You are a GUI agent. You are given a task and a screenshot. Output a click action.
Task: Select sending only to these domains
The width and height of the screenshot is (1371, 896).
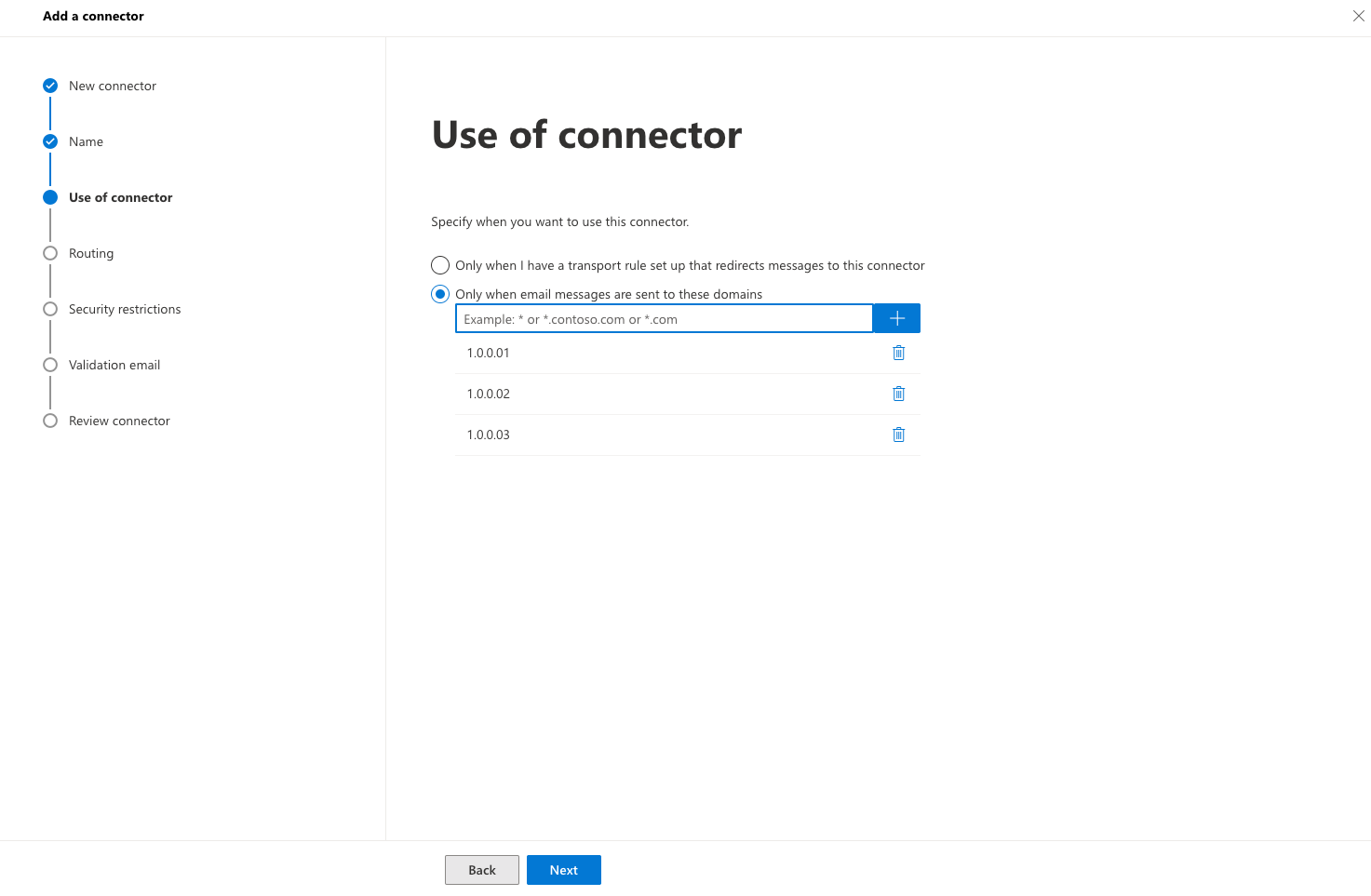point(439,293)
